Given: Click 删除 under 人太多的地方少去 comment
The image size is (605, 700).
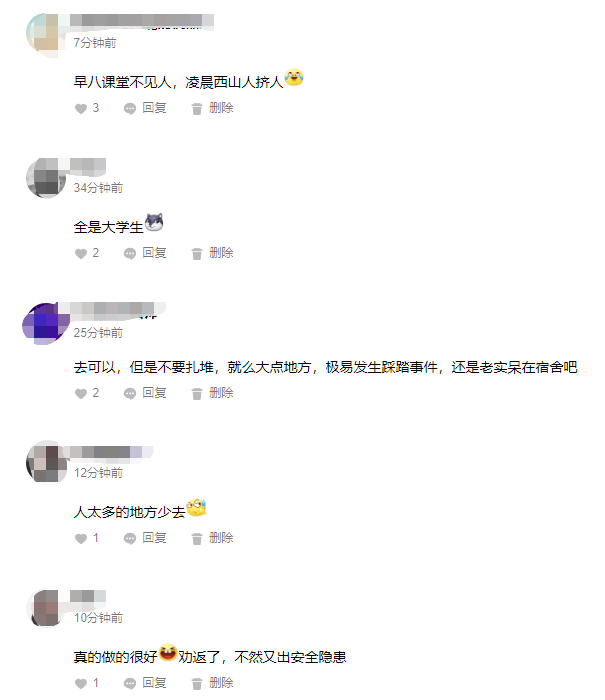Looking at the screenshot, I should (221, 538).
